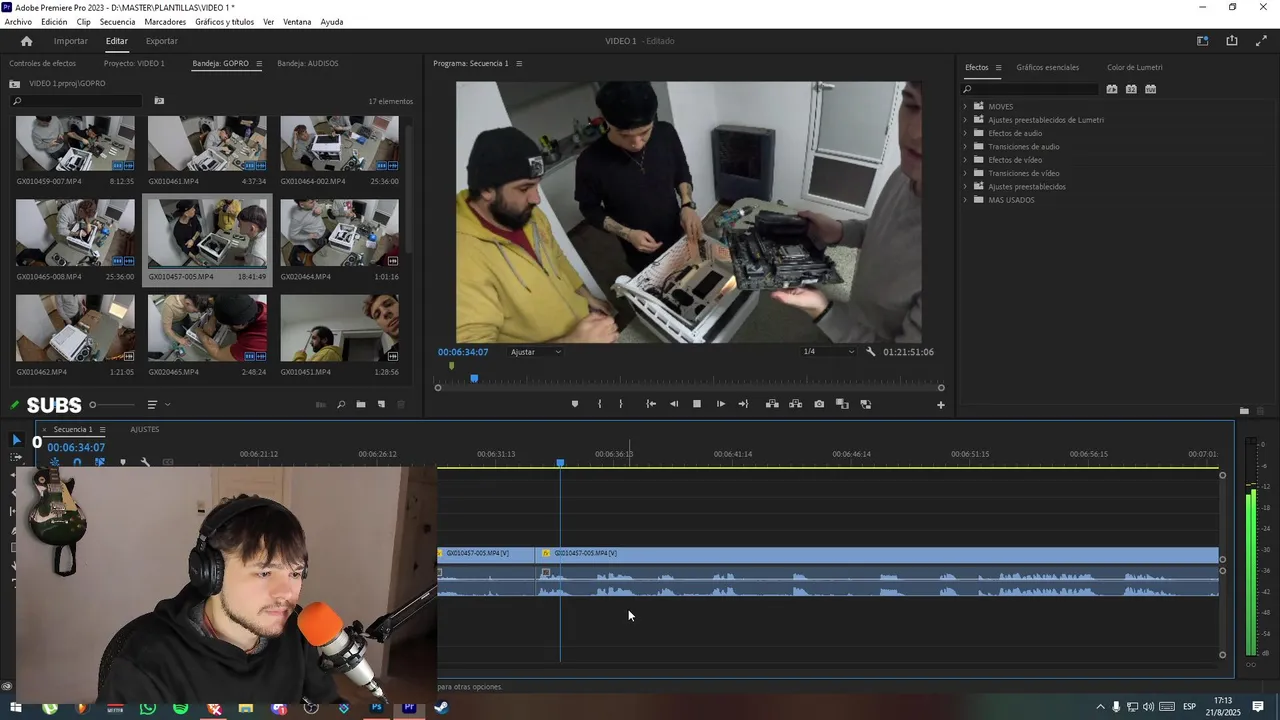Switch to Importar workspace
This screenshot has width=1280, height=720.
click(x=70, y=41)
